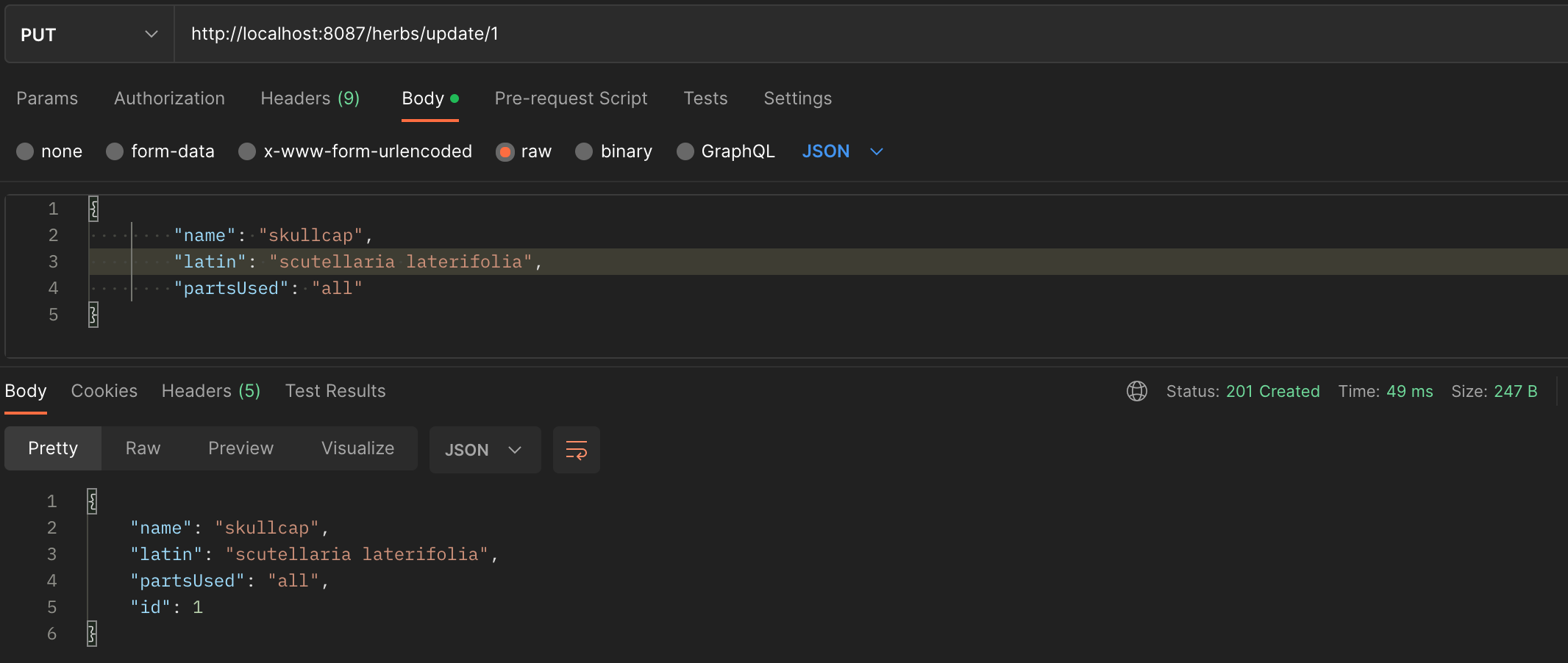Viewport: 1568px width, 663px height.
Task: Open the response format dropdown showing JSON
Action: (484, 449)
